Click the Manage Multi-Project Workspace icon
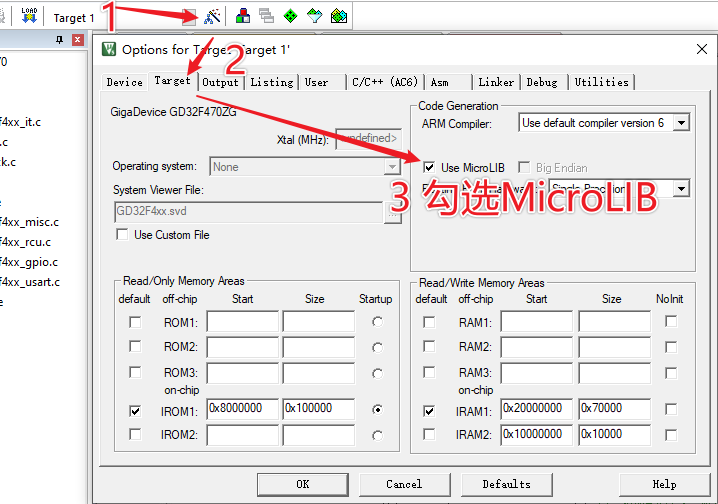The width and height of the screenshot is (718, 504). point(267,16)
